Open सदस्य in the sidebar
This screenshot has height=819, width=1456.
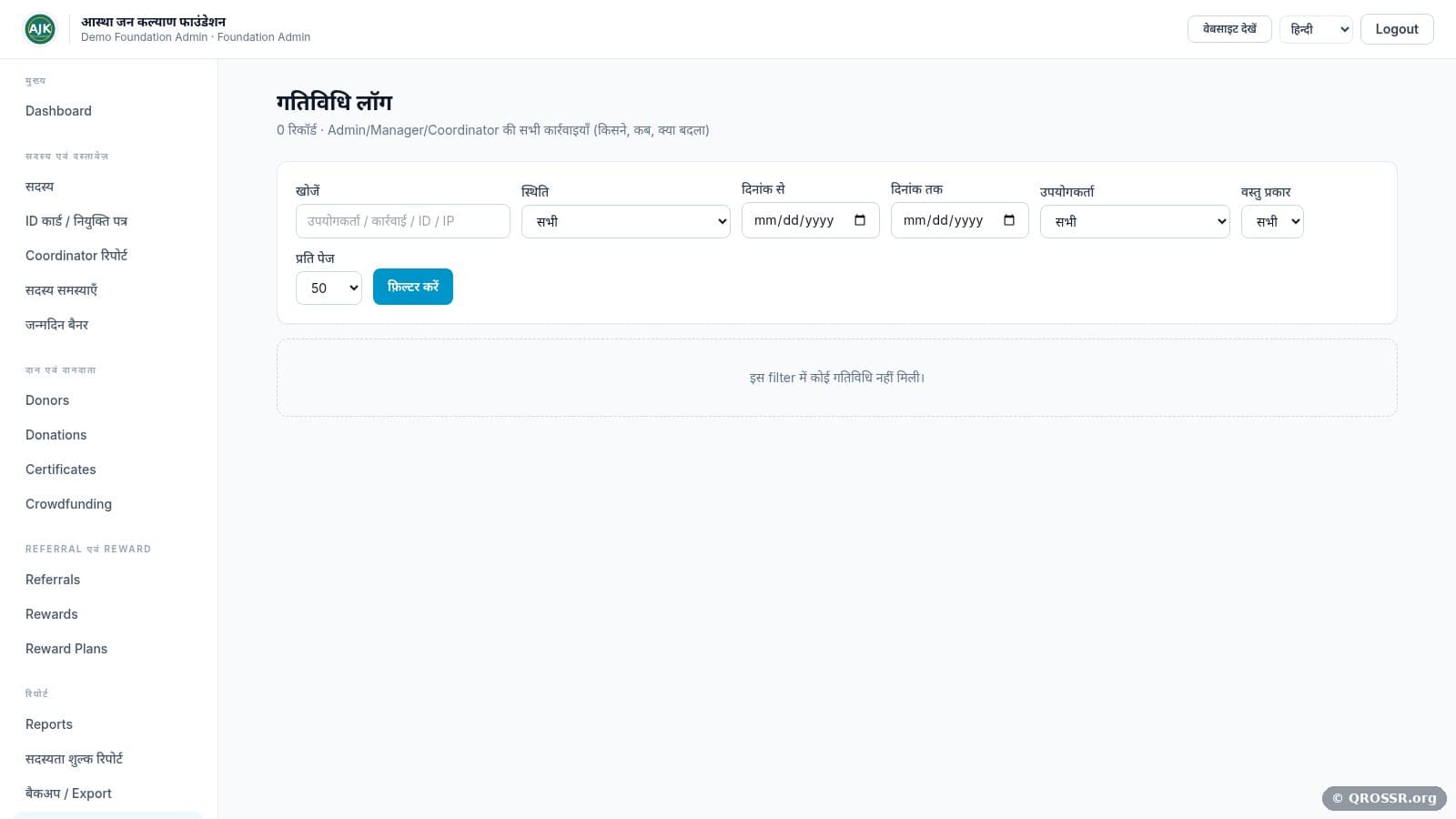(x=40, y=187)
